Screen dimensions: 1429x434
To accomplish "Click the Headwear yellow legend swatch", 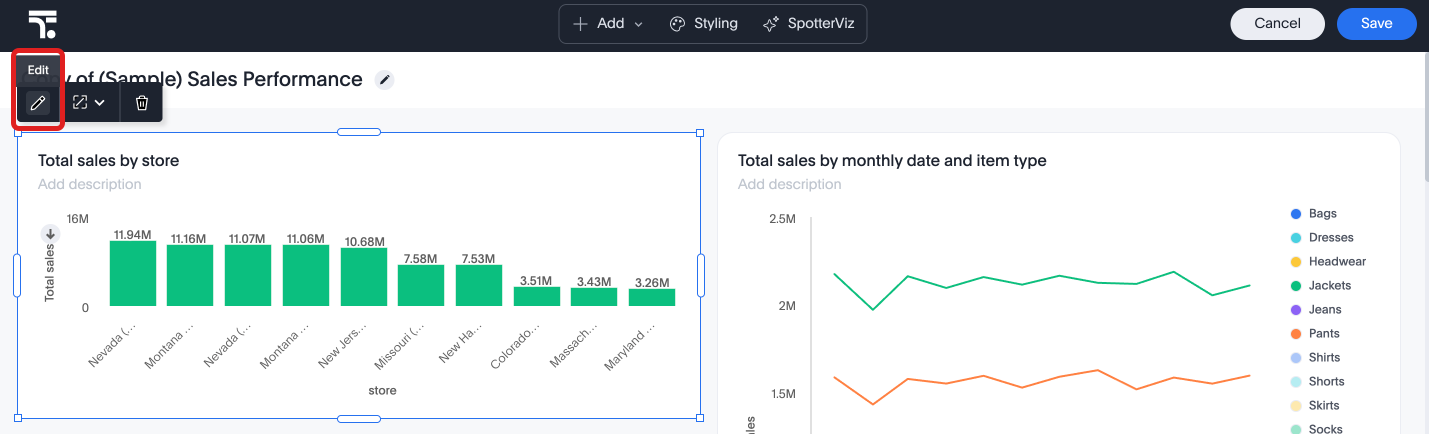I will point(1296,262).
